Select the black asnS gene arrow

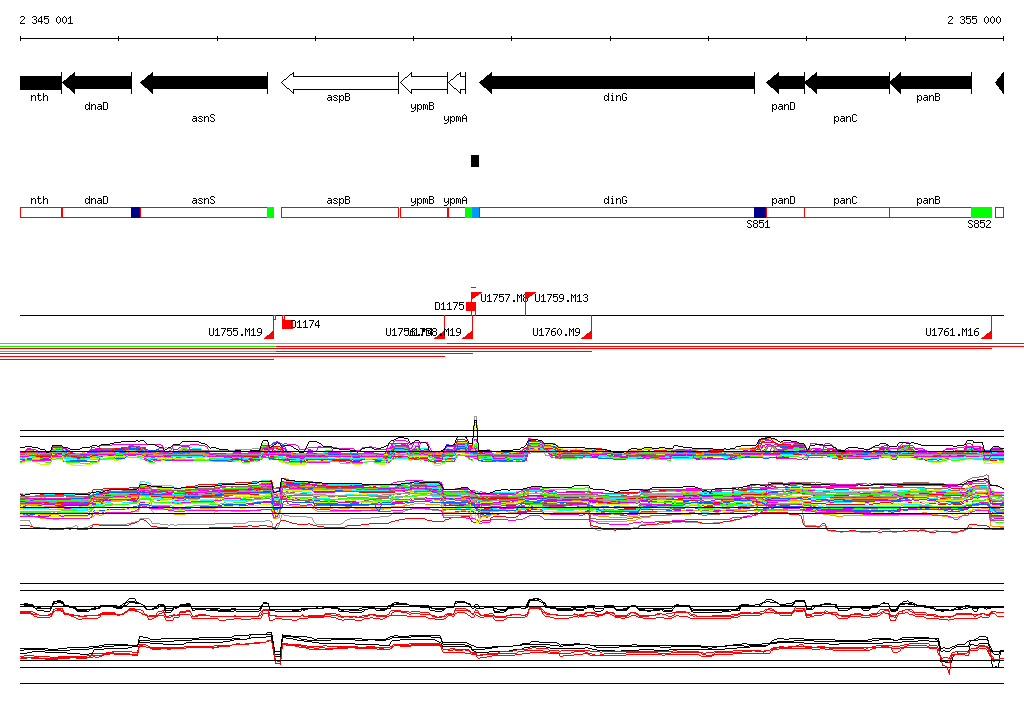coord(204,83)
